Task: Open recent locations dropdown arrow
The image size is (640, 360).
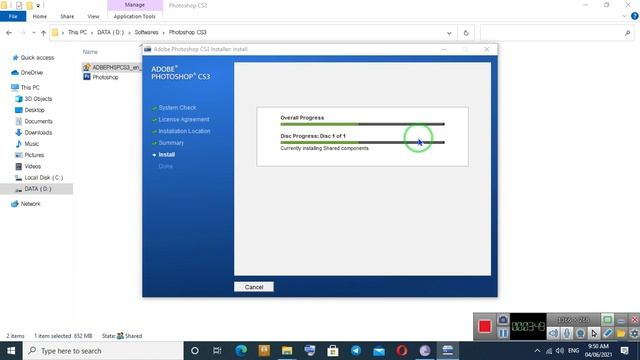Action: [33, 33]
